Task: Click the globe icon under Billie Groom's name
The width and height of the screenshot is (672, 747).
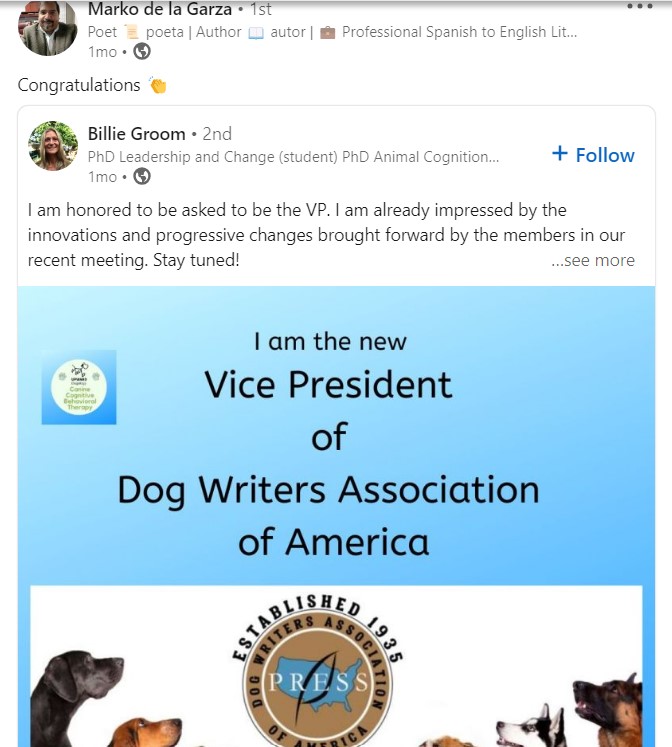Action: click(142, 176)
